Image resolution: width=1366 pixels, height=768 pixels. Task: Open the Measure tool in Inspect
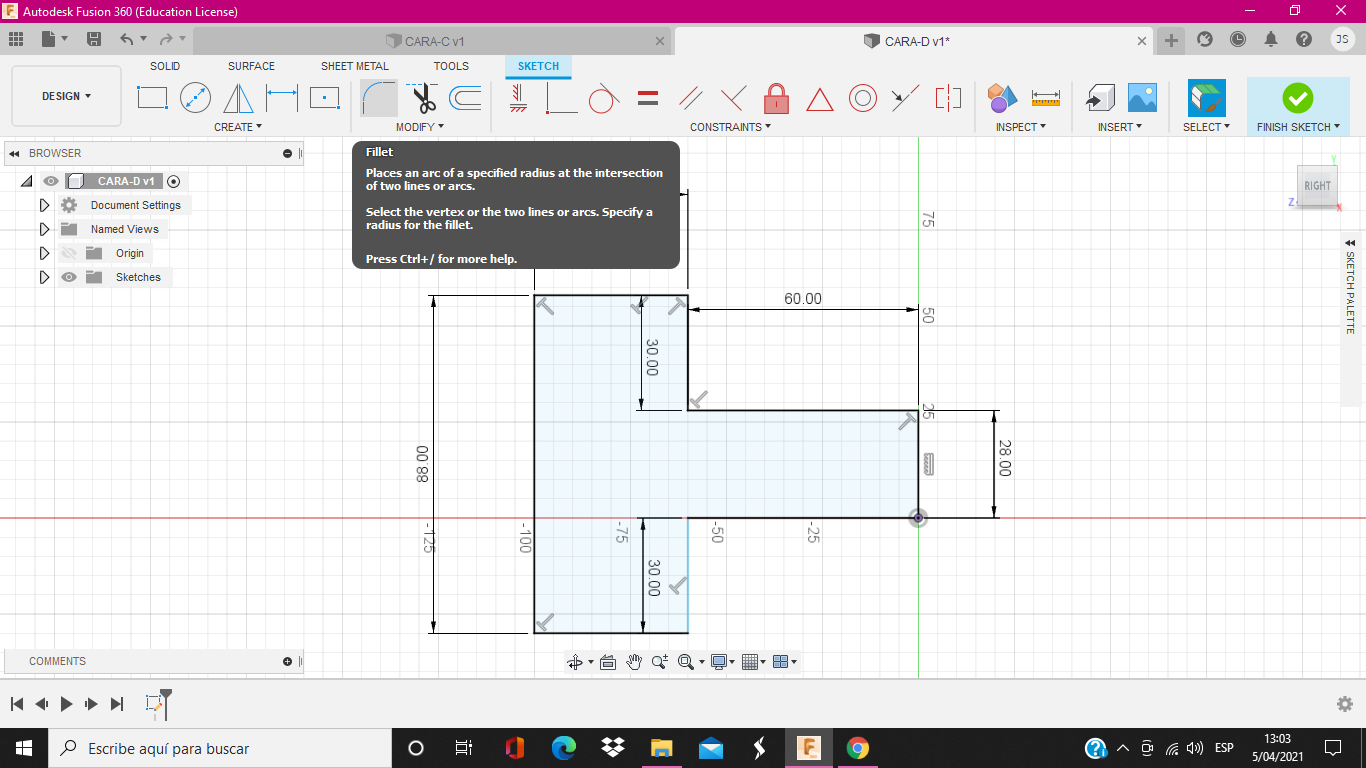(x=1045, y=98)
